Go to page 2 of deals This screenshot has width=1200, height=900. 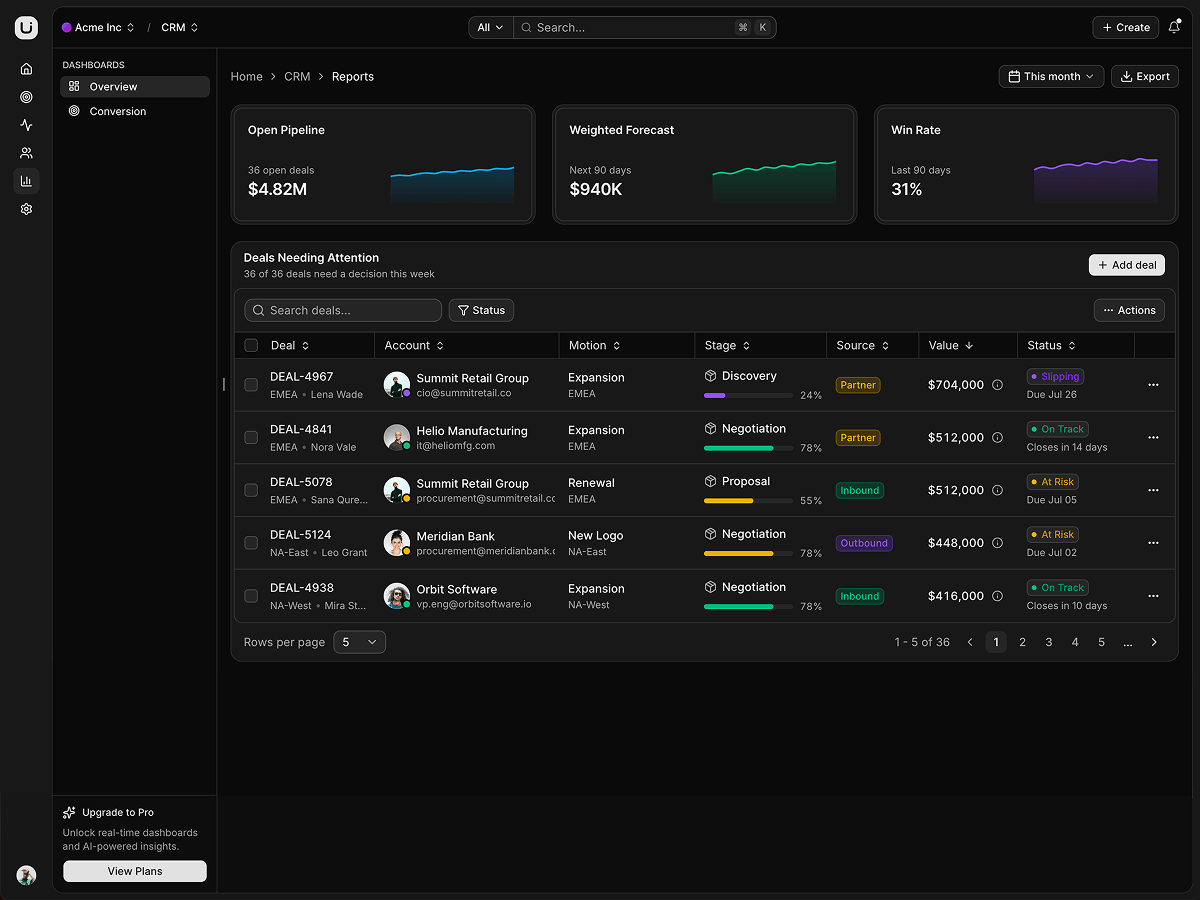tap(1022, 642)
